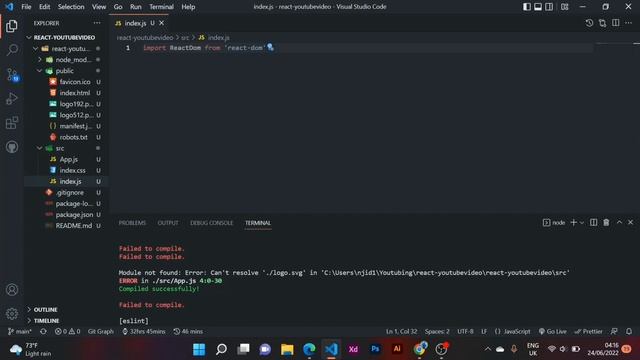Toggle the primary sidebar layout button
This screenshot has height=360, width=640.
pos(527,7)
